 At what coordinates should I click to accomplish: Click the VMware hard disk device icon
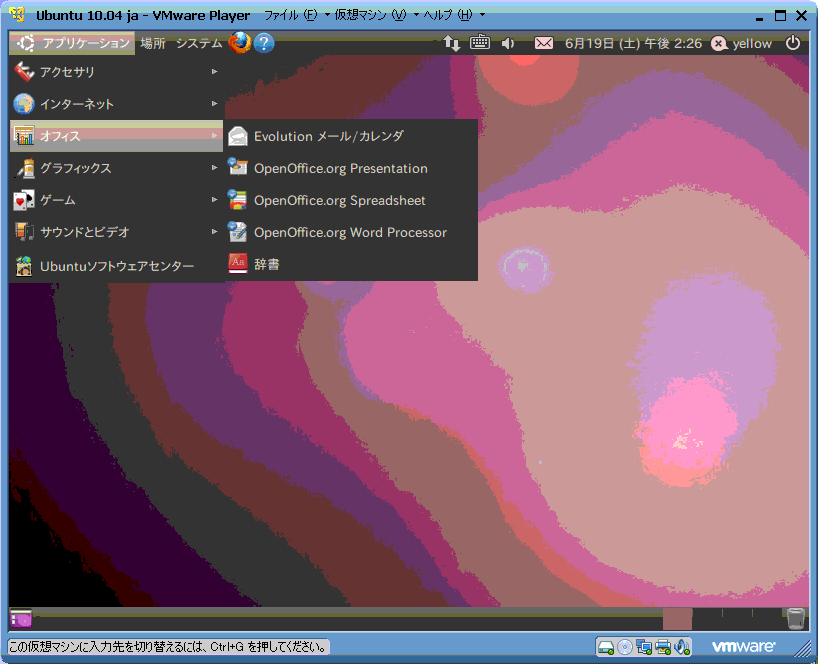[x=606, y=647]
